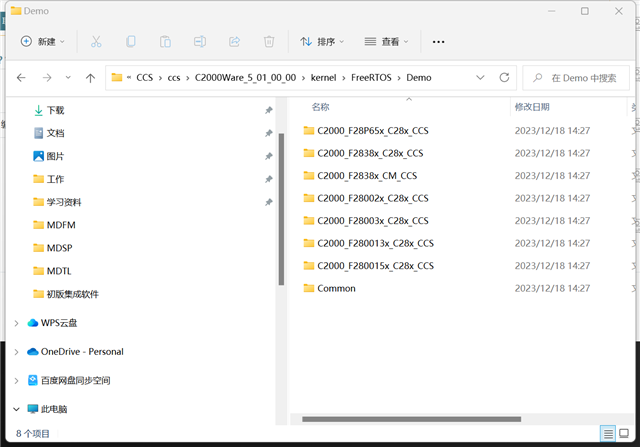The image size is (640, 447).
Task: Click the kernel breadcrumb segment
Action: pyautogui.click(x=324, y=78)
